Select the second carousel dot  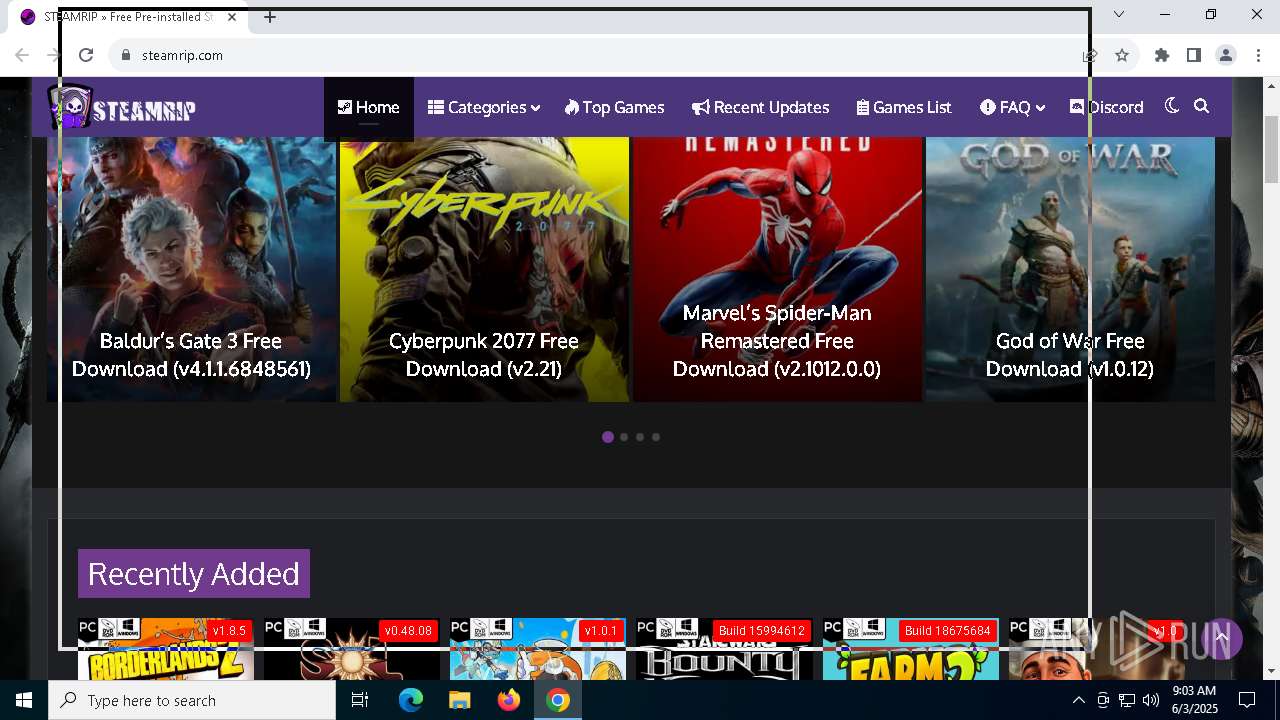point(624,437)
